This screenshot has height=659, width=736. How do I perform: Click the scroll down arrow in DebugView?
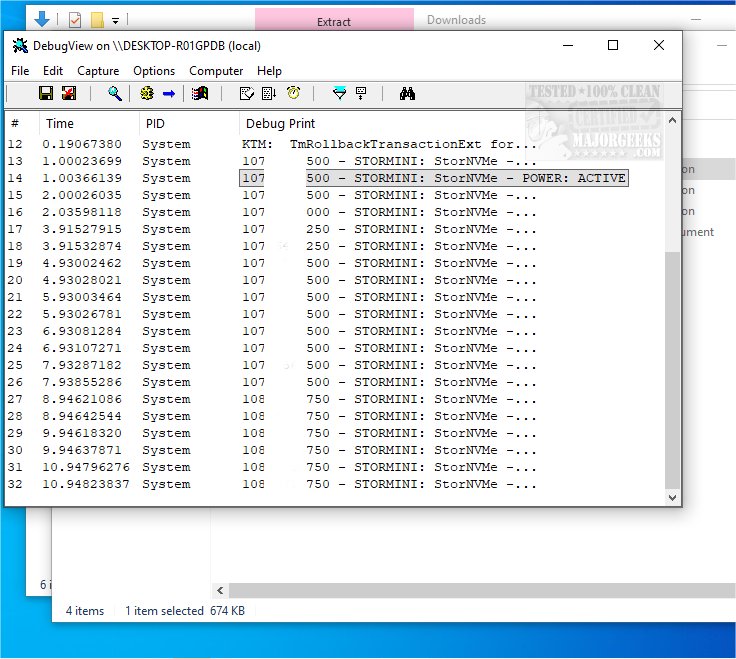point(672,498)
